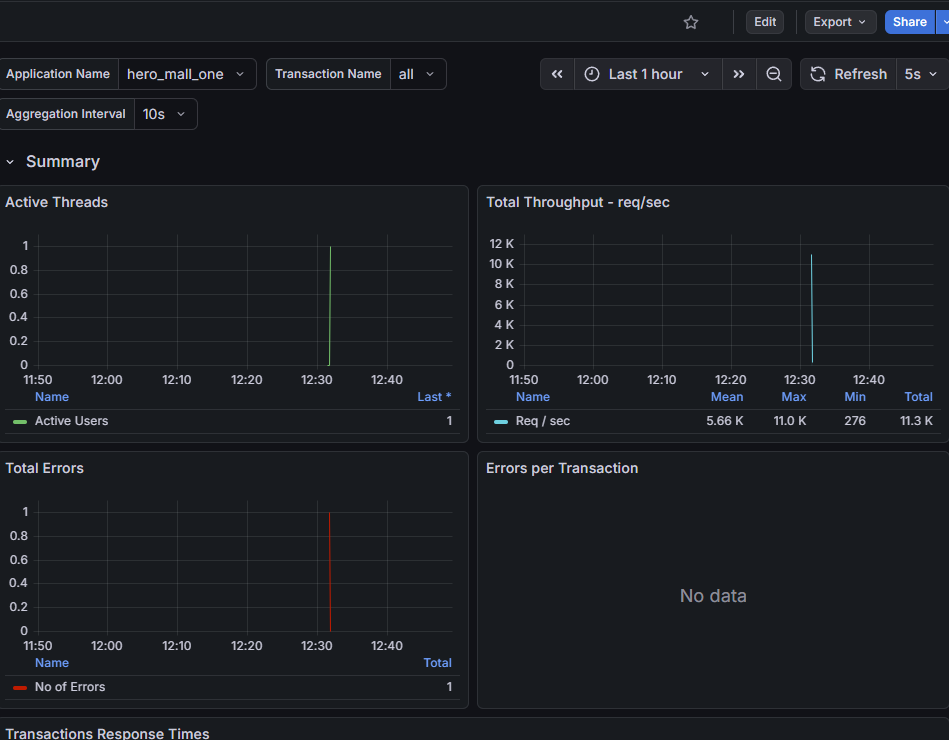Sort throughput legend by Max
This screenshot has height=740, width=949.
coord(793,397)
